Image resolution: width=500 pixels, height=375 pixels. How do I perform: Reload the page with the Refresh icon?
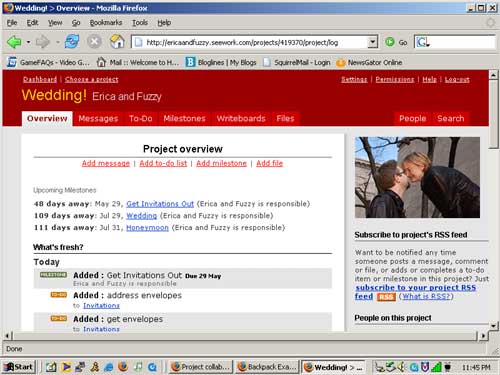72,42
